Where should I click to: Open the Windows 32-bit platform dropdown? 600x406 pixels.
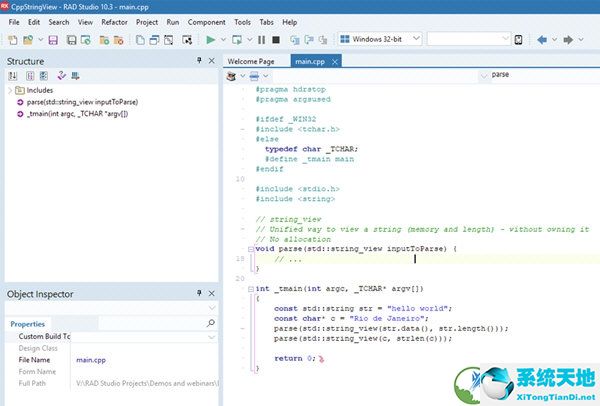[380, 39]
